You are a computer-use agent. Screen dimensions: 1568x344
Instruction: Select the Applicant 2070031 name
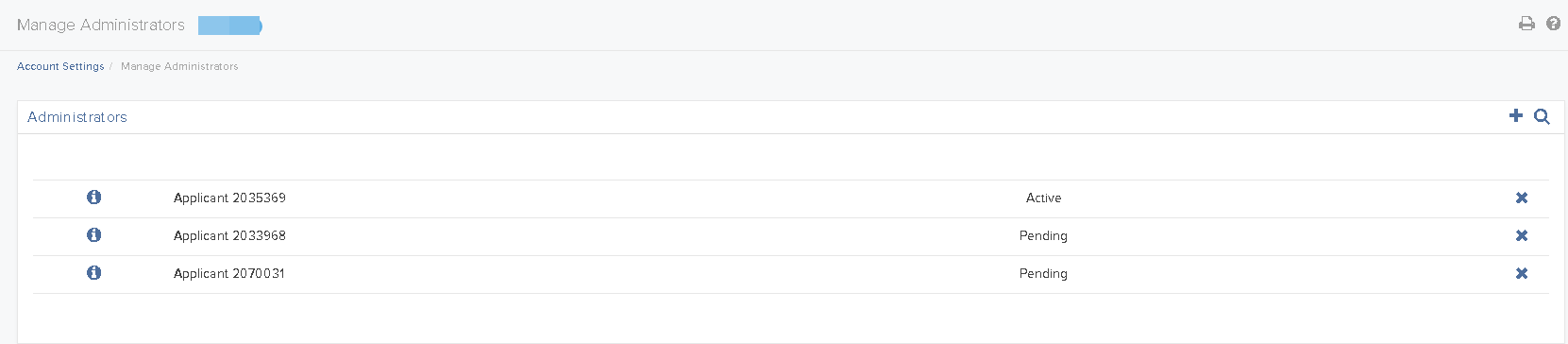coord(229,273)
